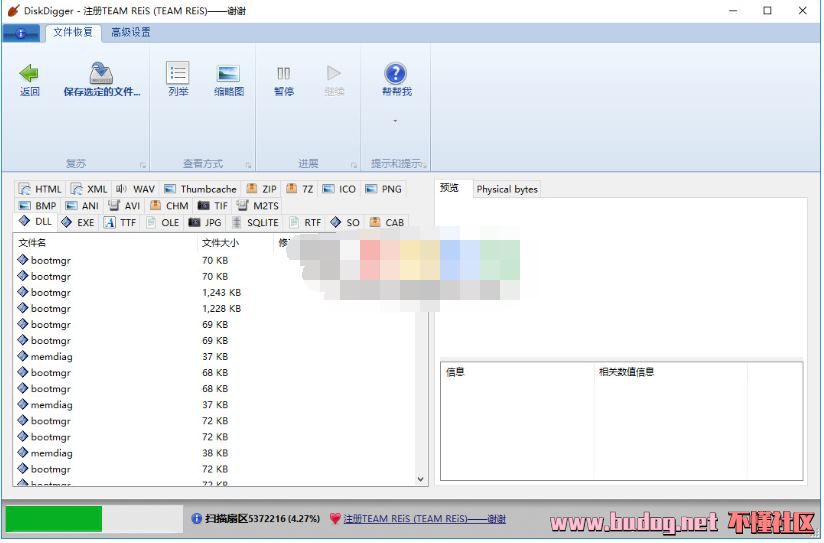Click the file list scroll-down arrow
The height and width of the screenshot is (543, 824).
420,479
